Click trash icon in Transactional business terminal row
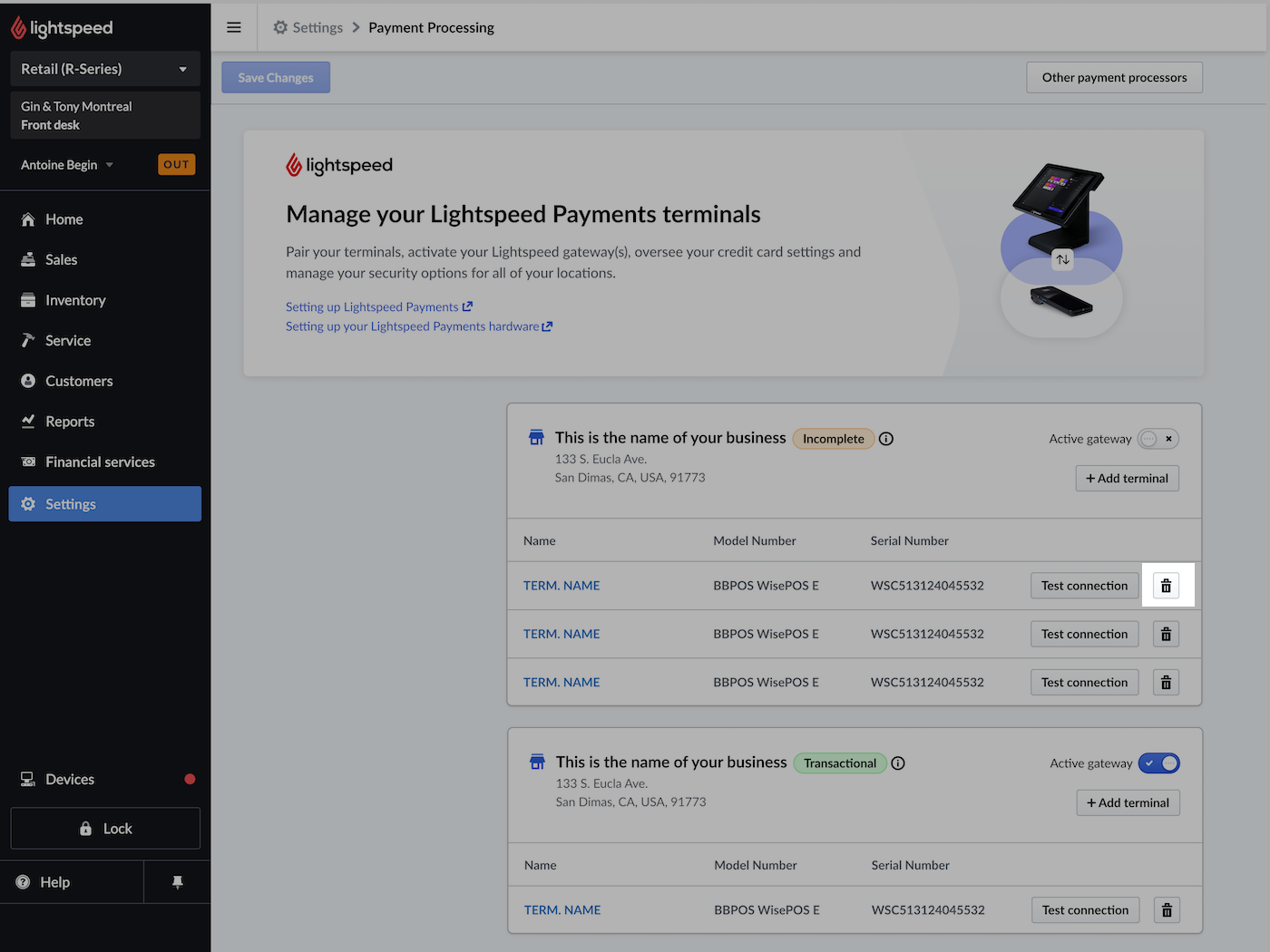The width and height of the screenshot is (1270, 952). pyautogui.click(x=1167, y=910)
